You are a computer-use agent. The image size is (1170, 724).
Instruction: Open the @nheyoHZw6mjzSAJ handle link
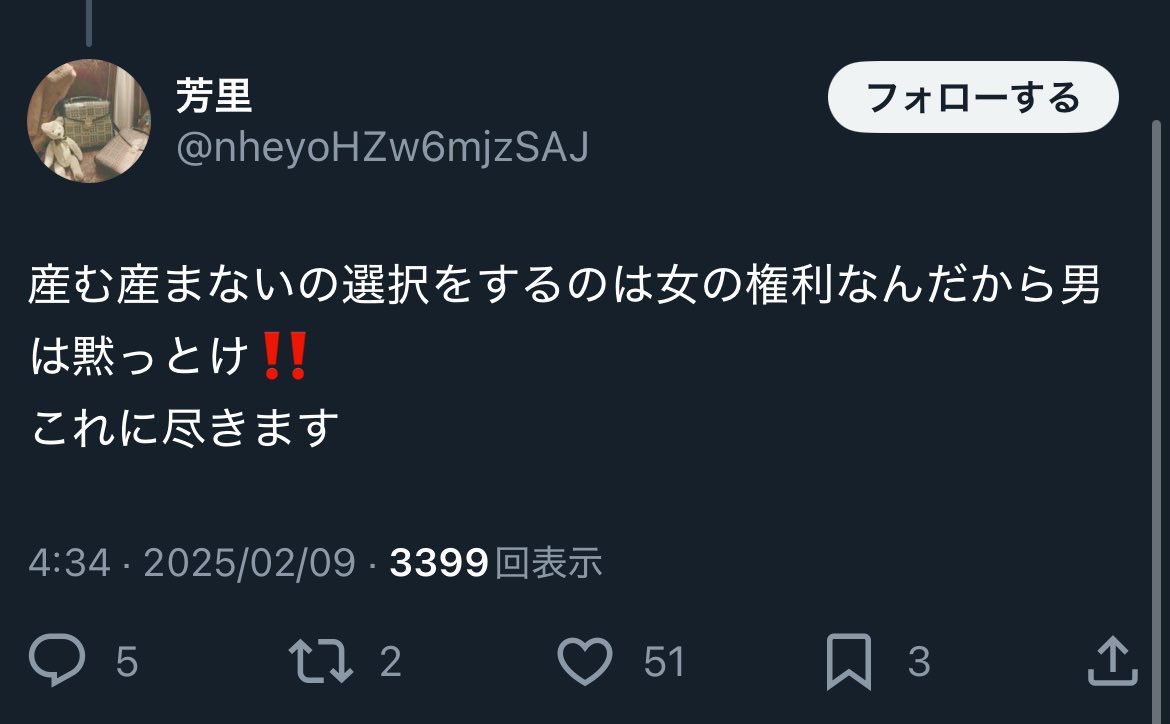(382, 147)
